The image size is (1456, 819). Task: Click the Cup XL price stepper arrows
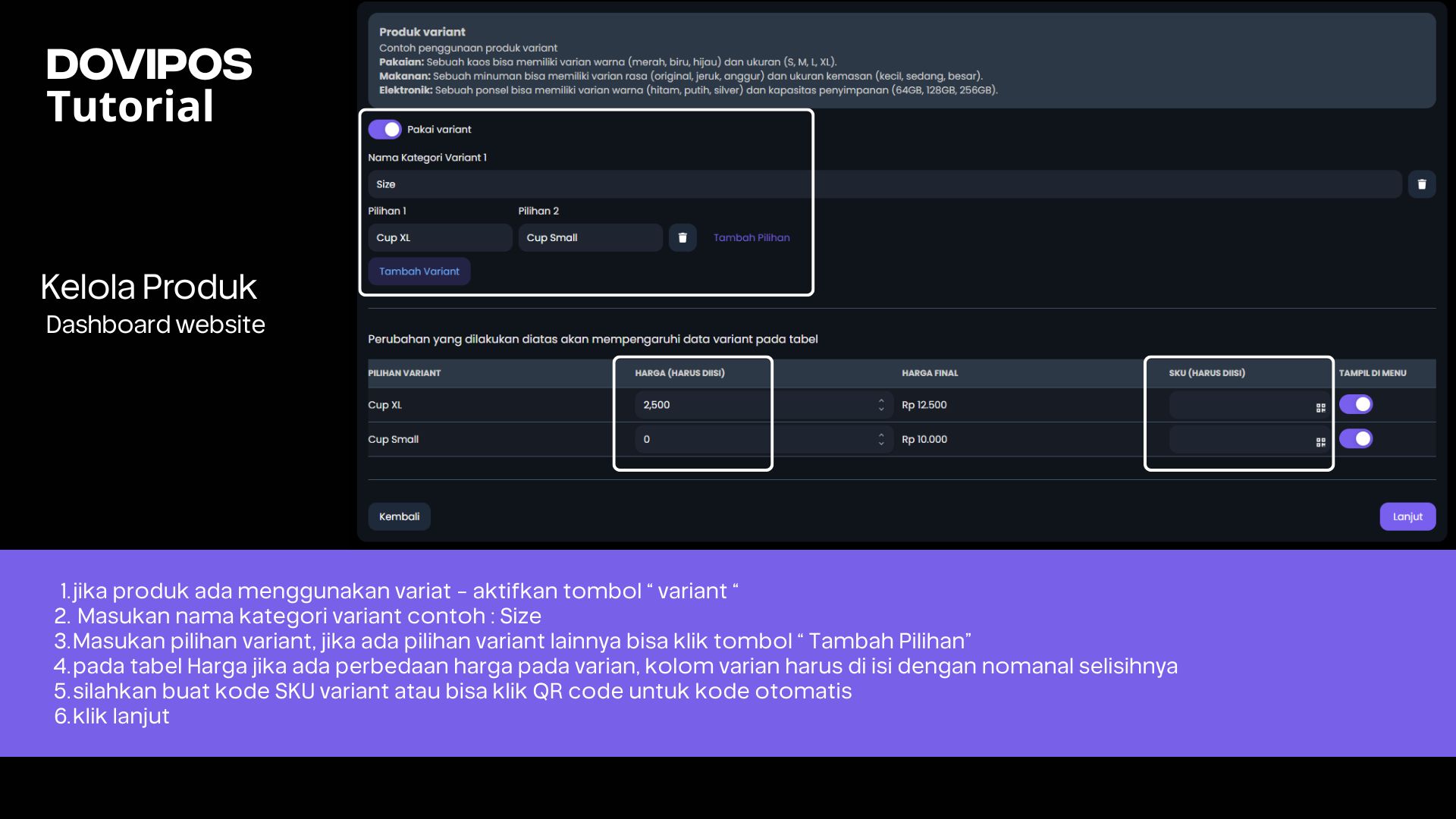click(x=880, y=405)
